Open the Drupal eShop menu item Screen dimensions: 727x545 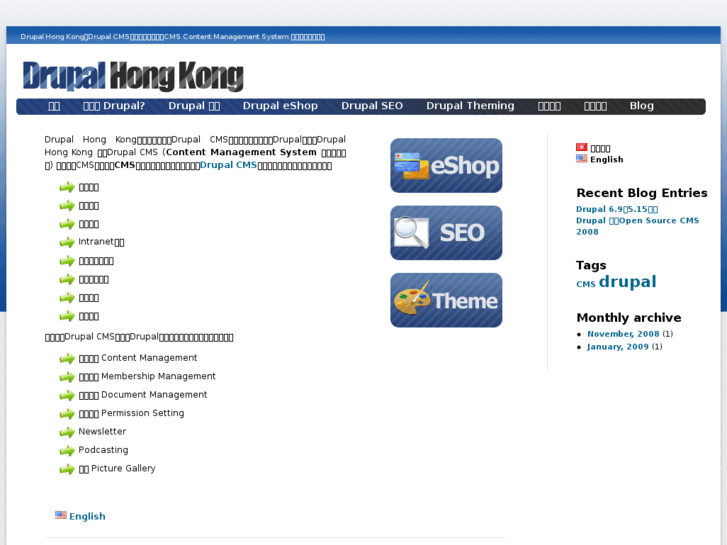click(x=280, y=106)
